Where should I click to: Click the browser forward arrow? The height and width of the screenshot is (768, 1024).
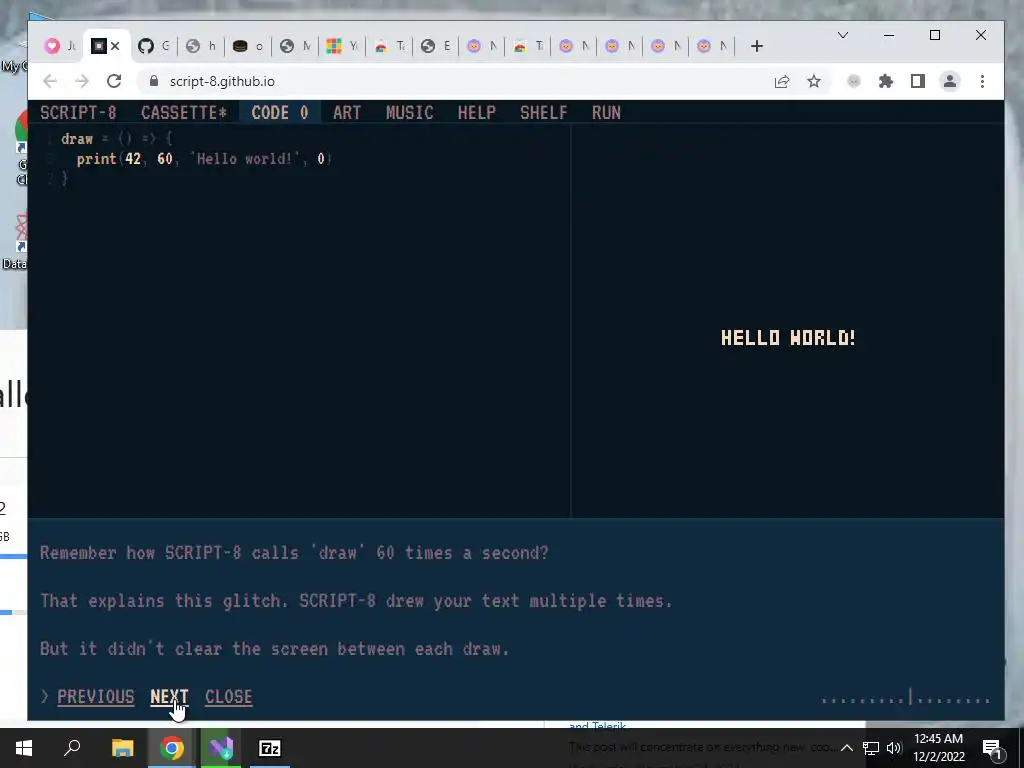[82, 81]
